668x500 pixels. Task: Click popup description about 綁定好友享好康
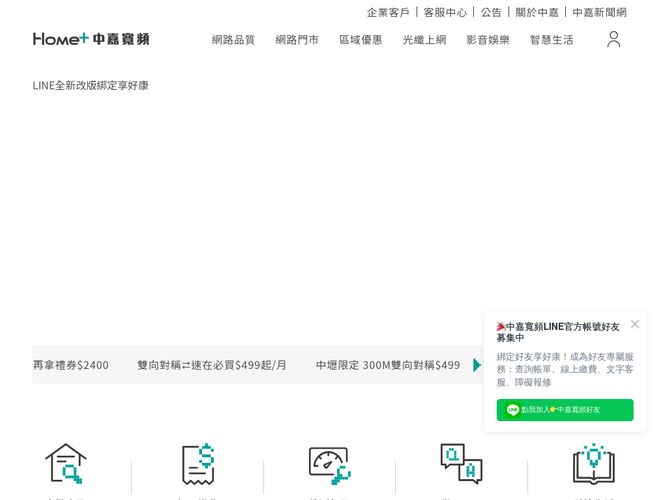(x=565, y=369)
